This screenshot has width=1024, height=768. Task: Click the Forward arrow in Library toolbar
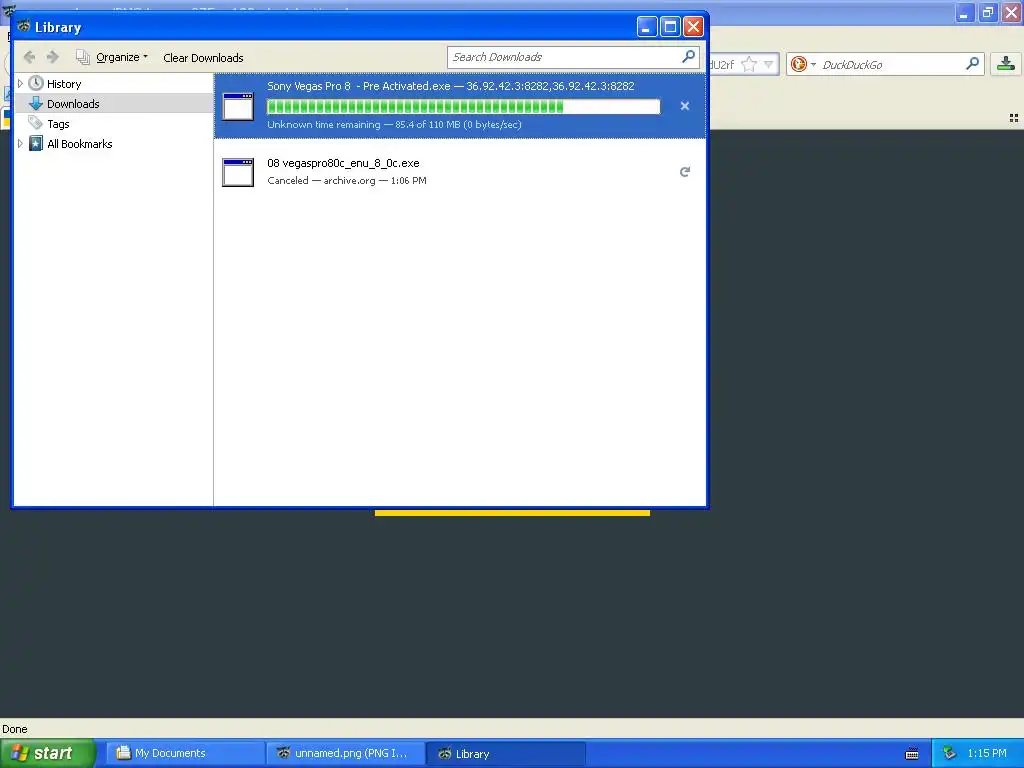[53, 57]
